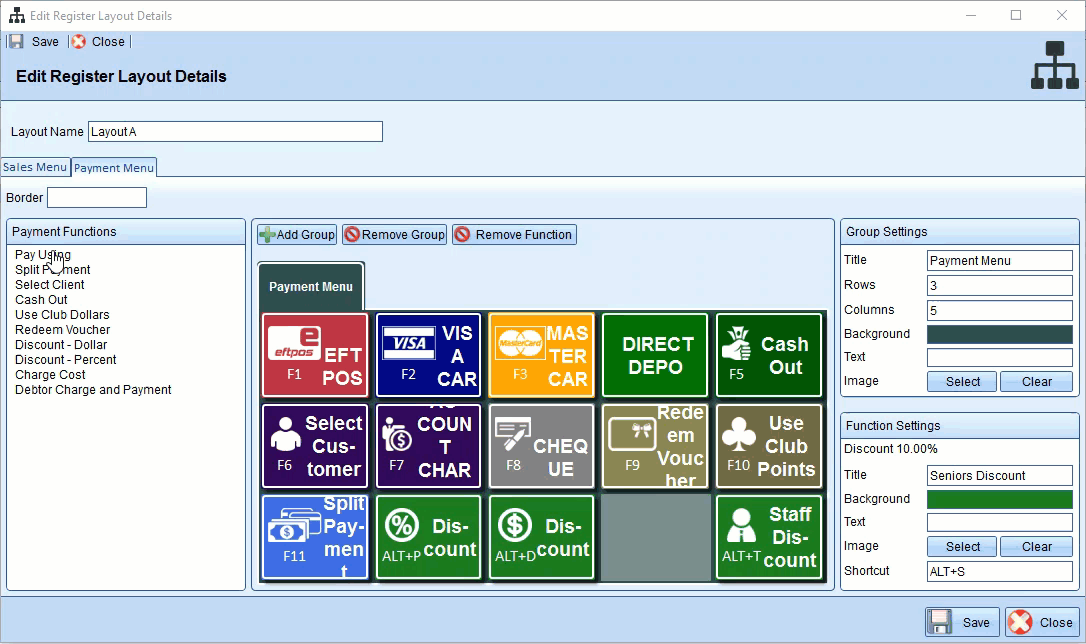Select the Redeem Voucher F9 tile
Screen dimensions: 1086x644
click(x=655, y=446)
